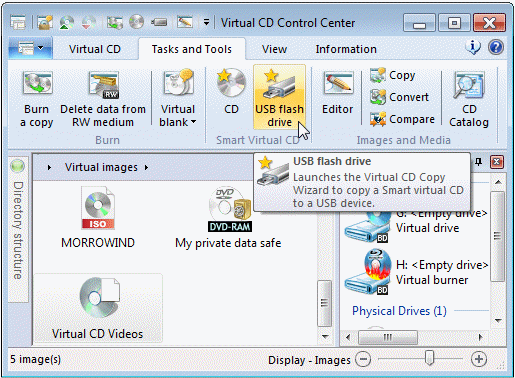Click Convert in Images and Media
The image size is (515, 378).
(399, 97)
